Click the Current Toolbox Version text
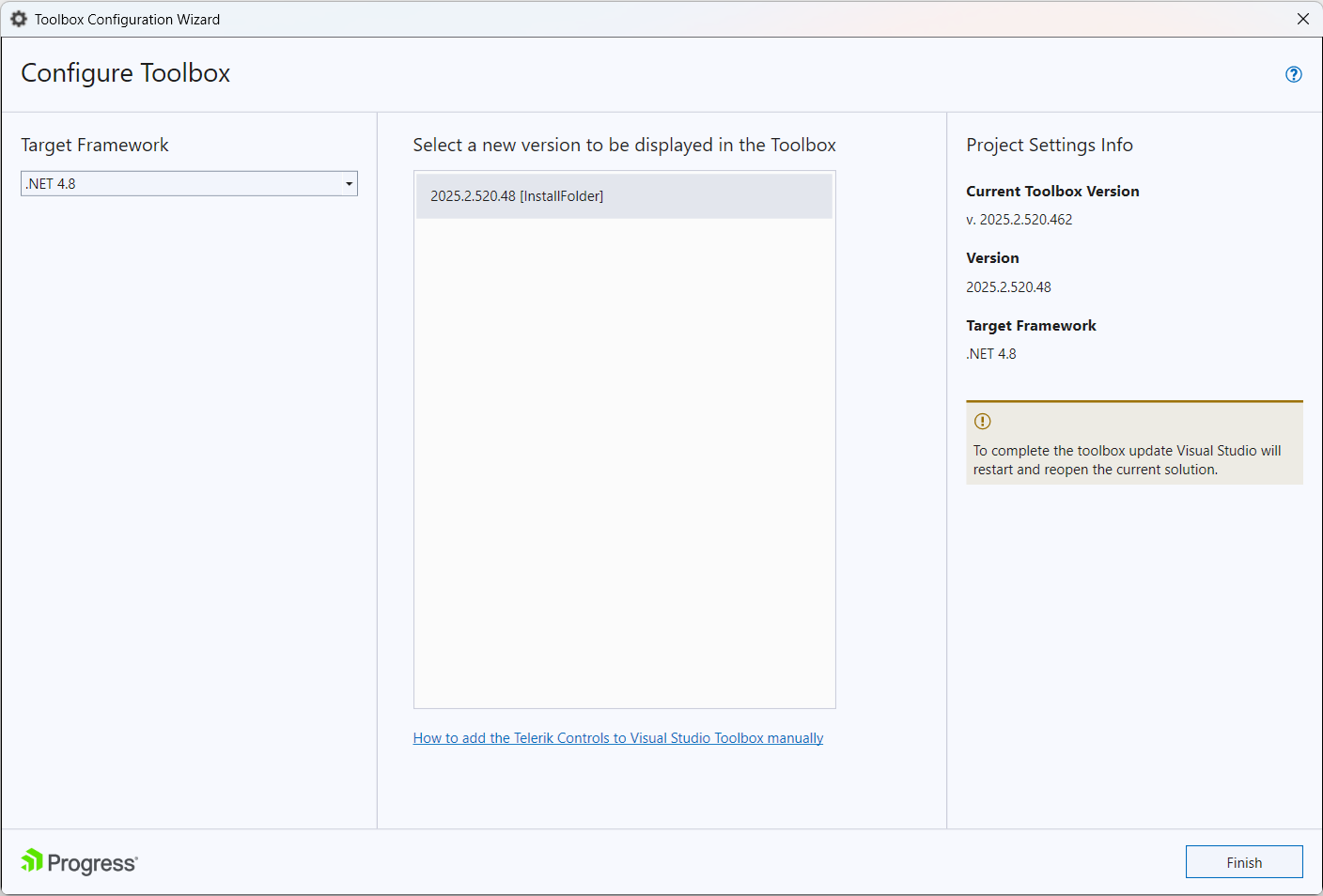This screenshot has height=896, width=1323. coord(1052,191)
